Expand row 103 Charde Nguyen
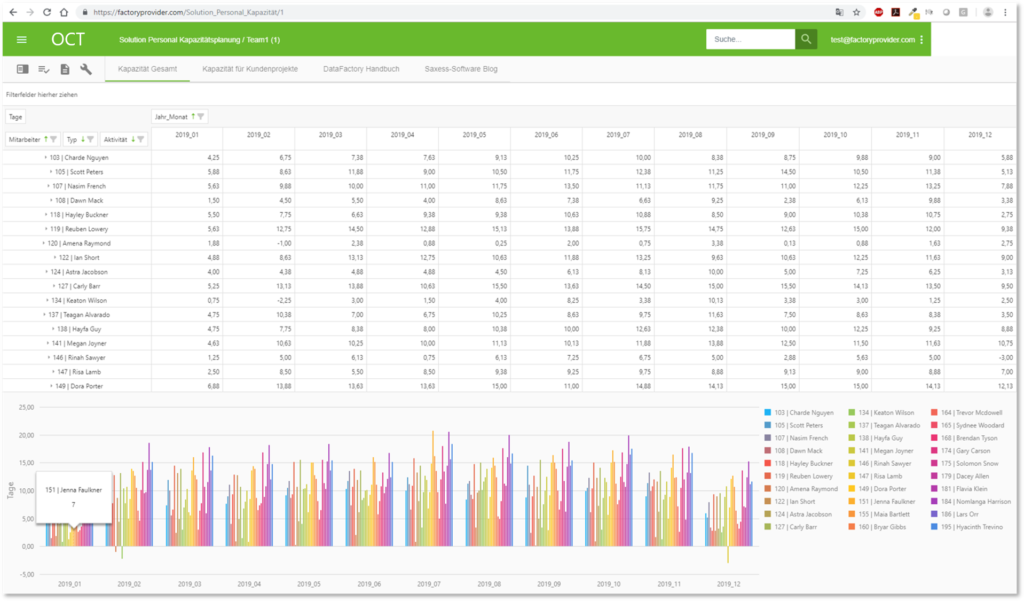 click(45, 158)
